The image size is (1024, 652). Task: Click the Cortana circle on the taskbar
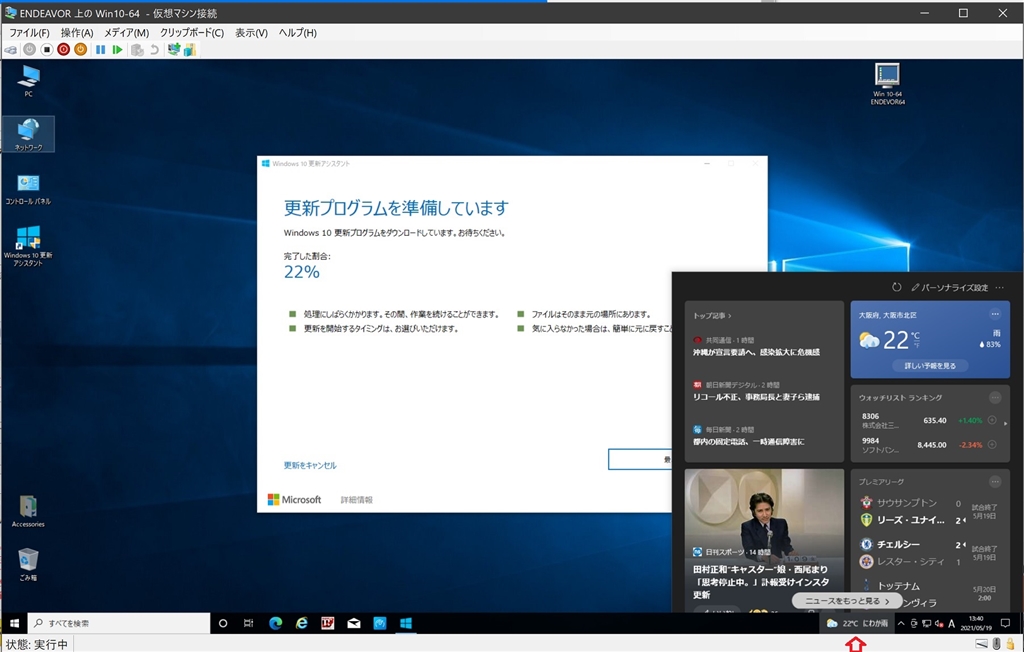223,623
